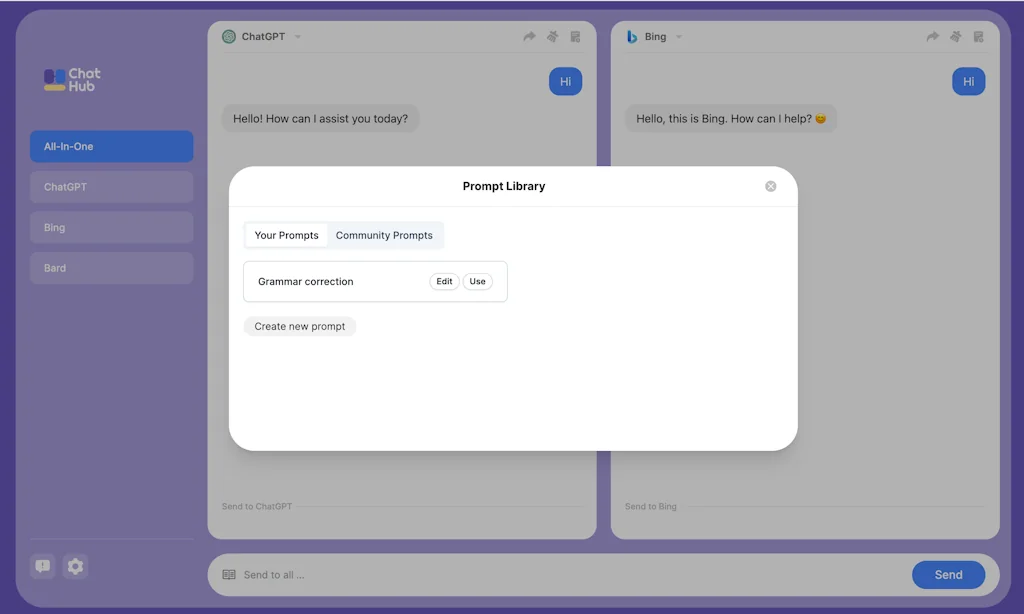
Task: Click the share icon in Bing panel
Action: coord(932,37)
